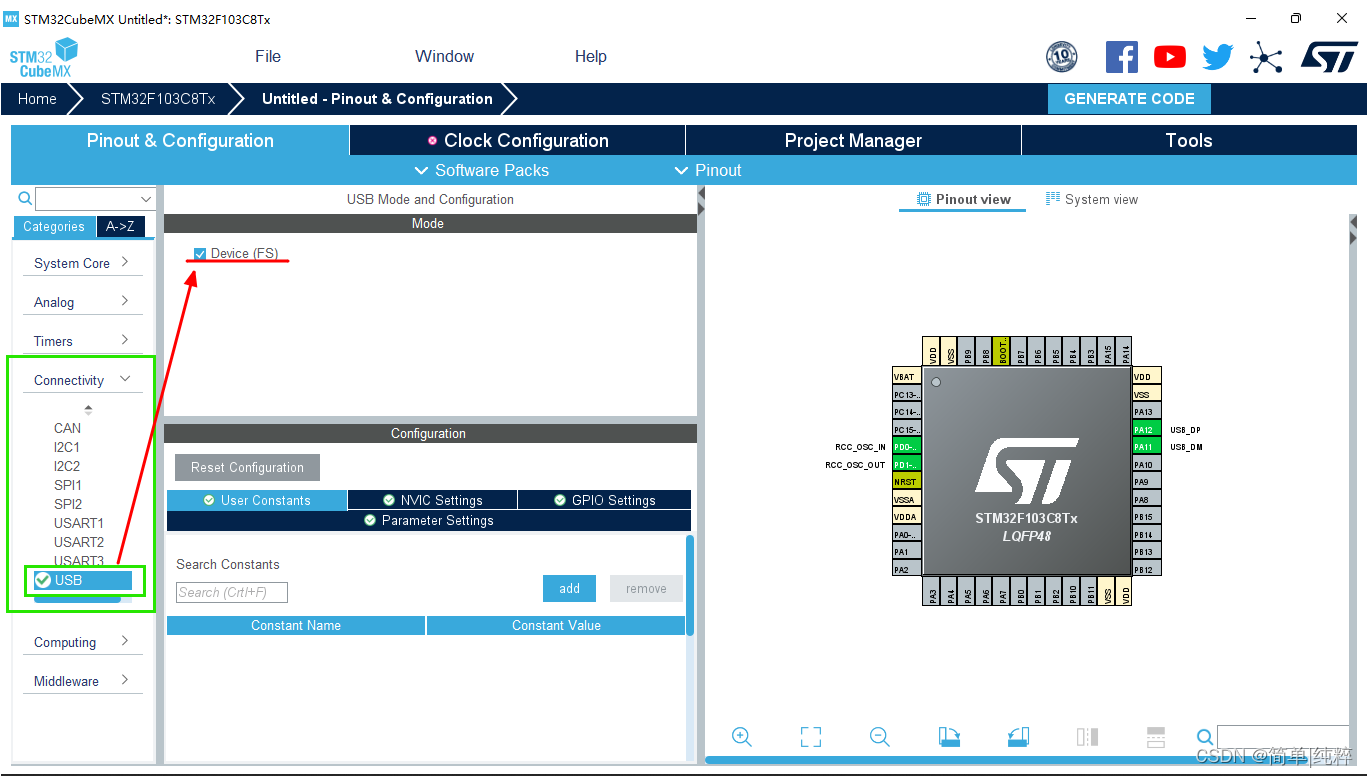Screen dimensions: 1368x777
Task: Open the File menu
Action: [268, 56]
